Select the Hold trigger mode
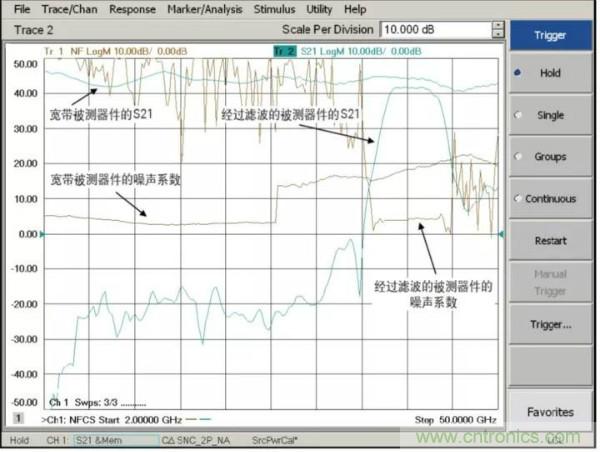This screenshot has height=452, width=600. (x=551, y=73)
